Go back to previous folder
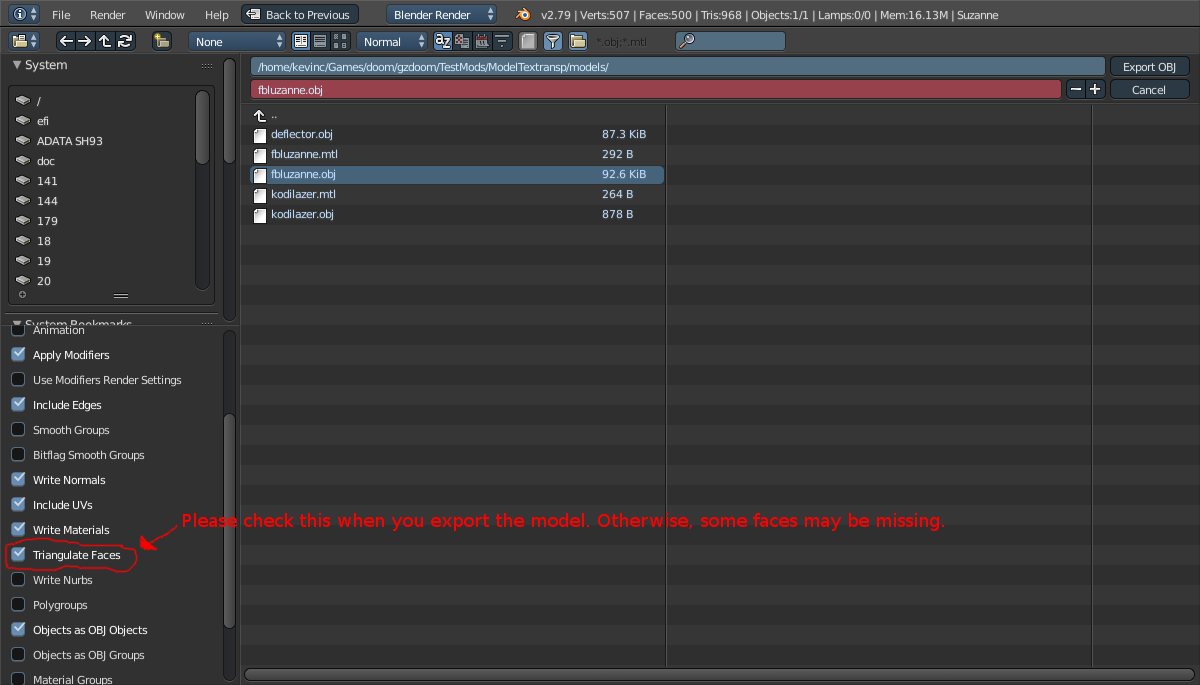Viewport: 1200px width, 685px height. pyautogui.click(x=65, y=41)
